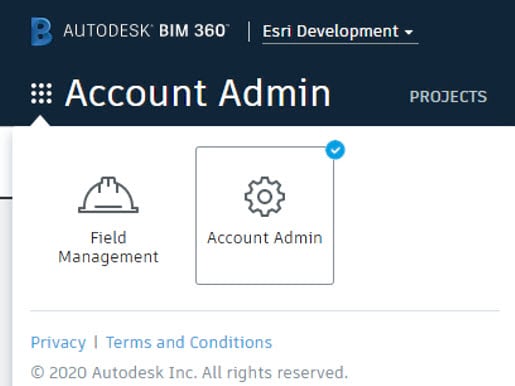The image size is (515, 386).
Task: Click the blue checkmark badge on Account Admin tile
Action: click(335, 150)
